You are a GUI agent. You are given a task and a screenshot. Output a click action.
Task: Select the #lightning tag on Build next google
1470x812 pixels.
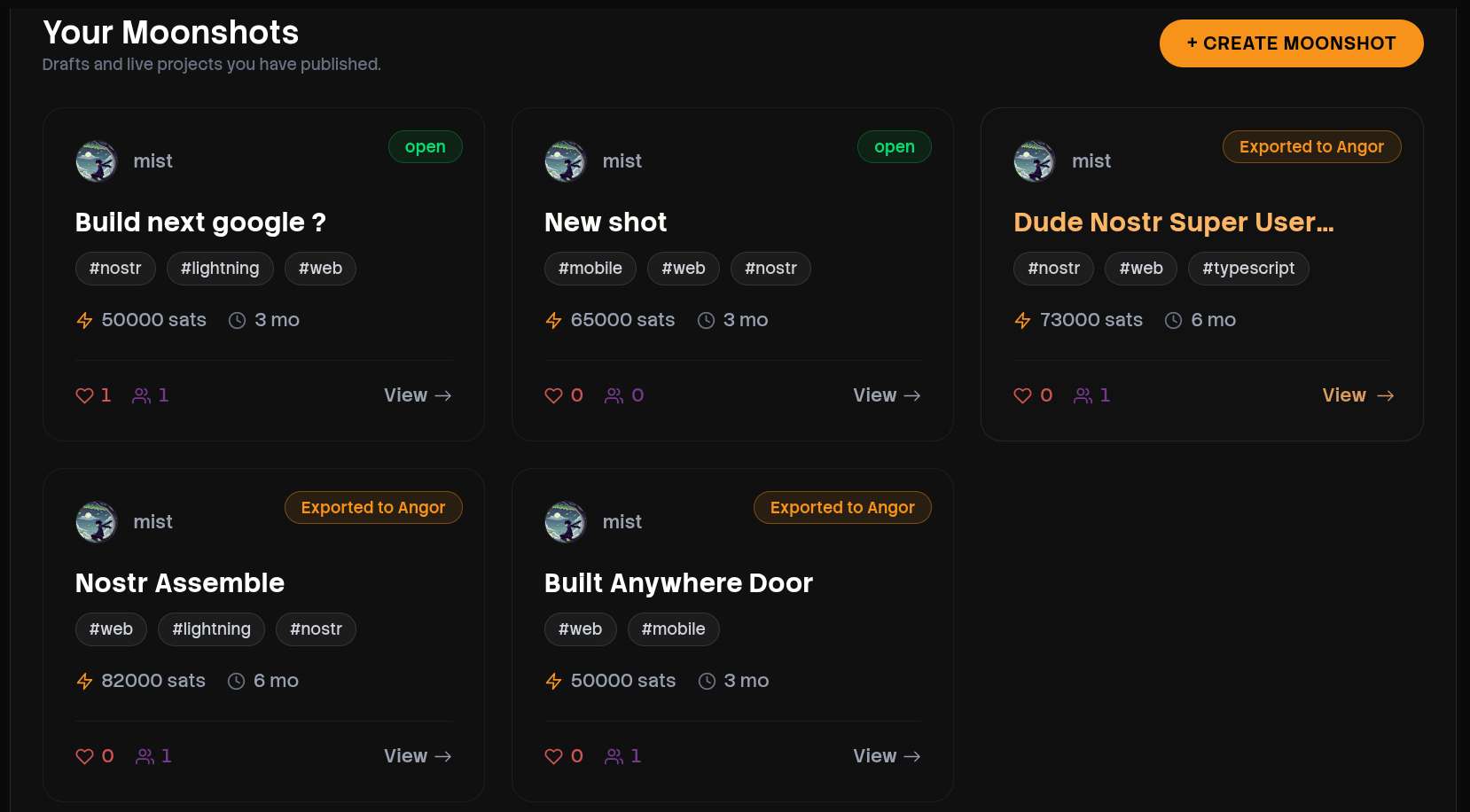pyautogui.click(x=220, y=269)
